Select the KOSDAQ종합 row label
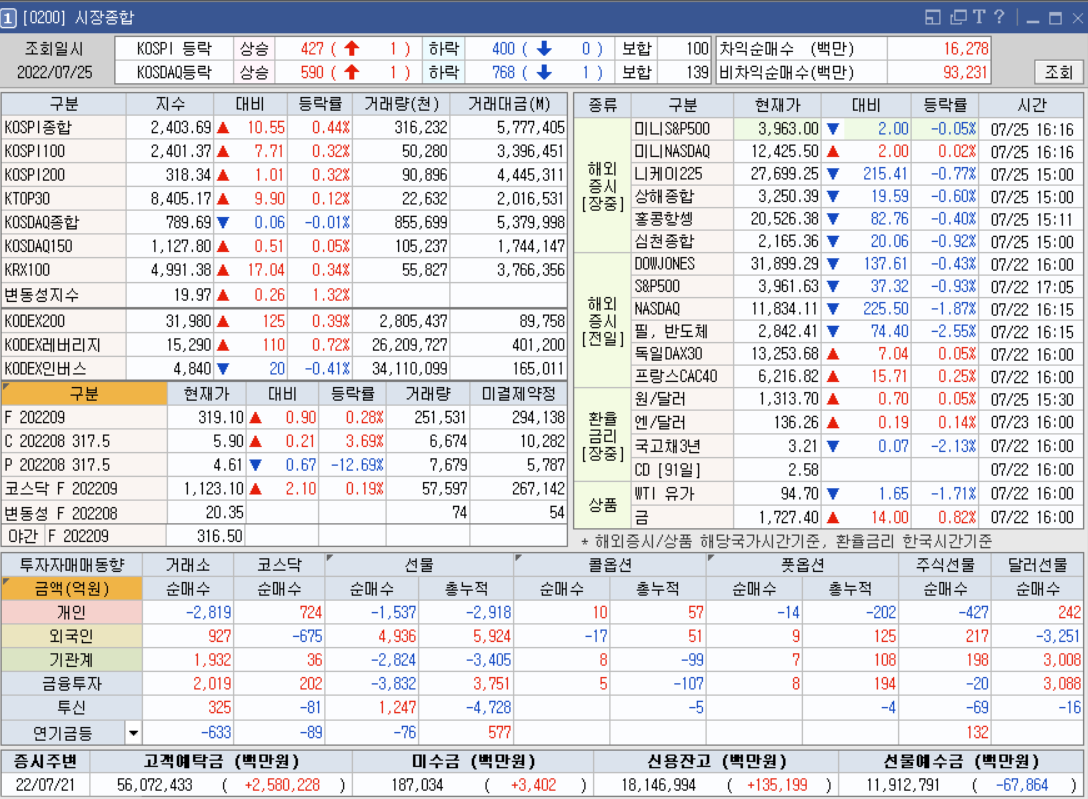This screenshot has height=799, width=1088. pos(63,222)
